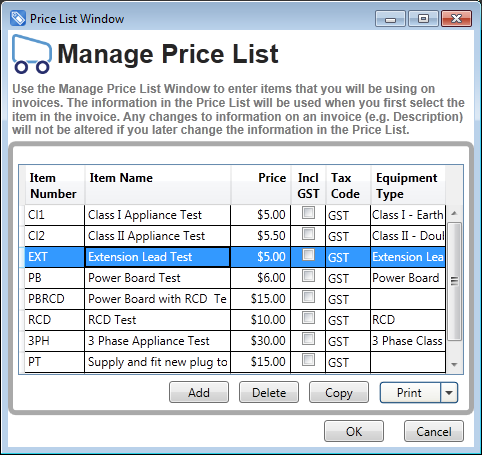482x455 pixels.
Task: Open the Print button dropdown arrow
Action: pos(449,393)
